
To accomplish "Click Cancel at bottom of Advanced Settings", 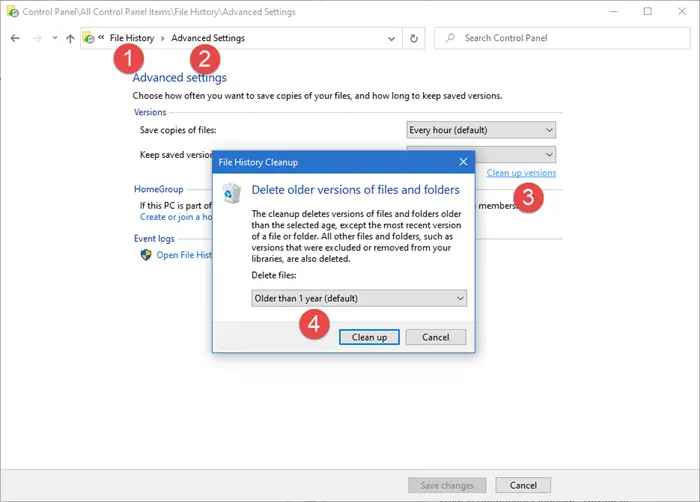I will [x=523, y=485].
